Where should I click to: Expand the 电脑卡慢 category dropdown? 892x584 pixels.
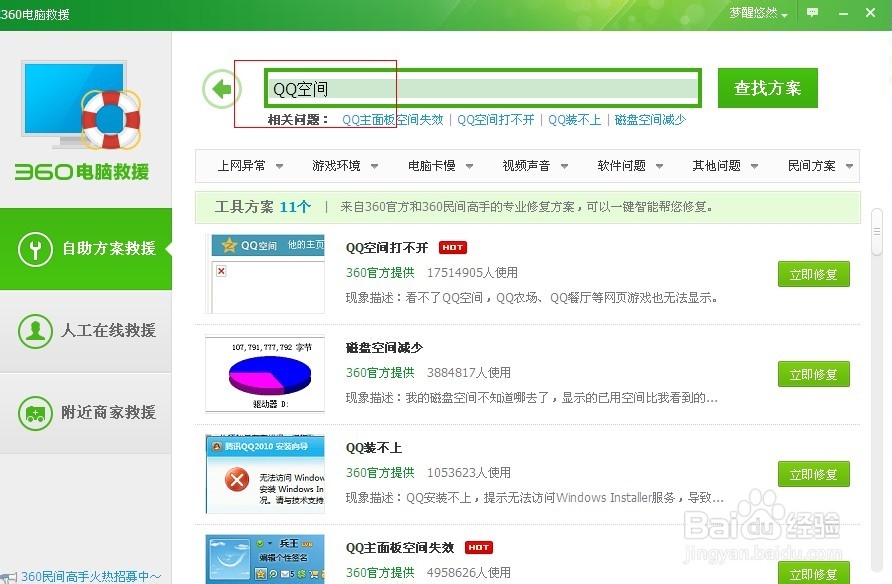(440, 166)
